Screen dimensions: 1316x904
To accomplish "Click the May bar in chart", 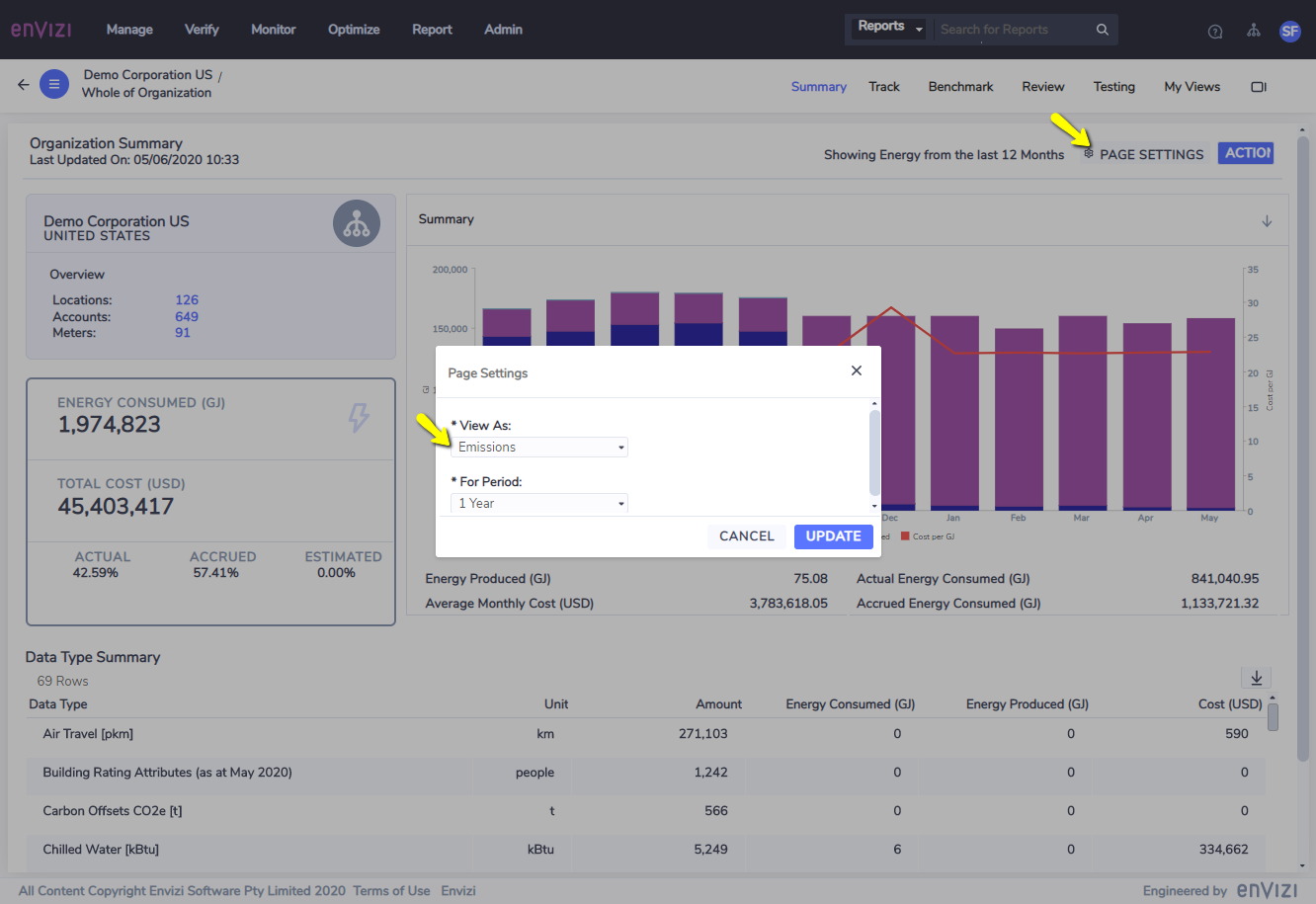I will [x=1210, y=414].
